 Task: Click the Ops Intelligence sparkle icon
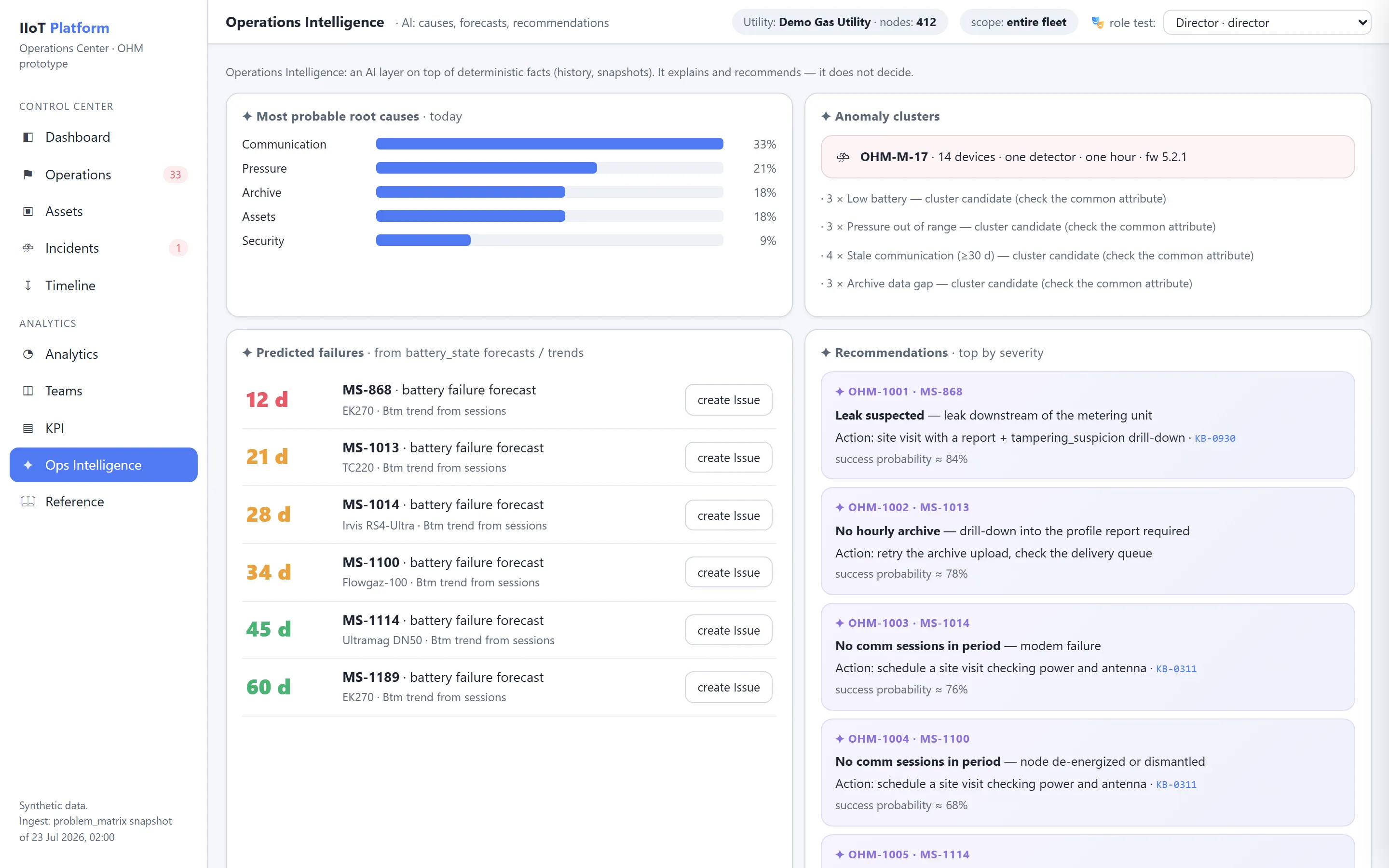[x=27, y=465]
